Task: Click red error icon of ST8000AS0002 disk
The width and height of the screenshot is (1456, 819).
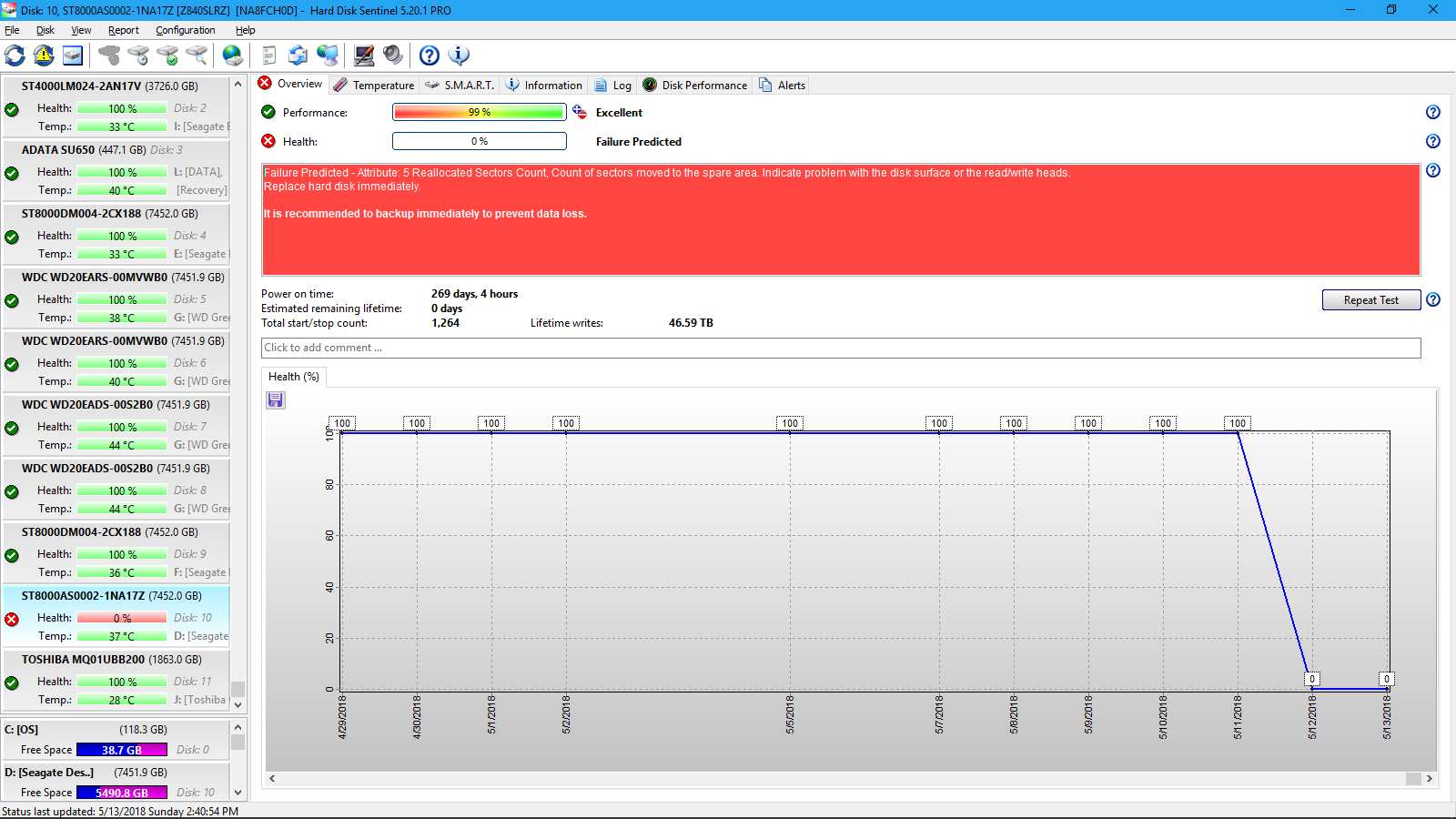Action: tap(12, 620)
